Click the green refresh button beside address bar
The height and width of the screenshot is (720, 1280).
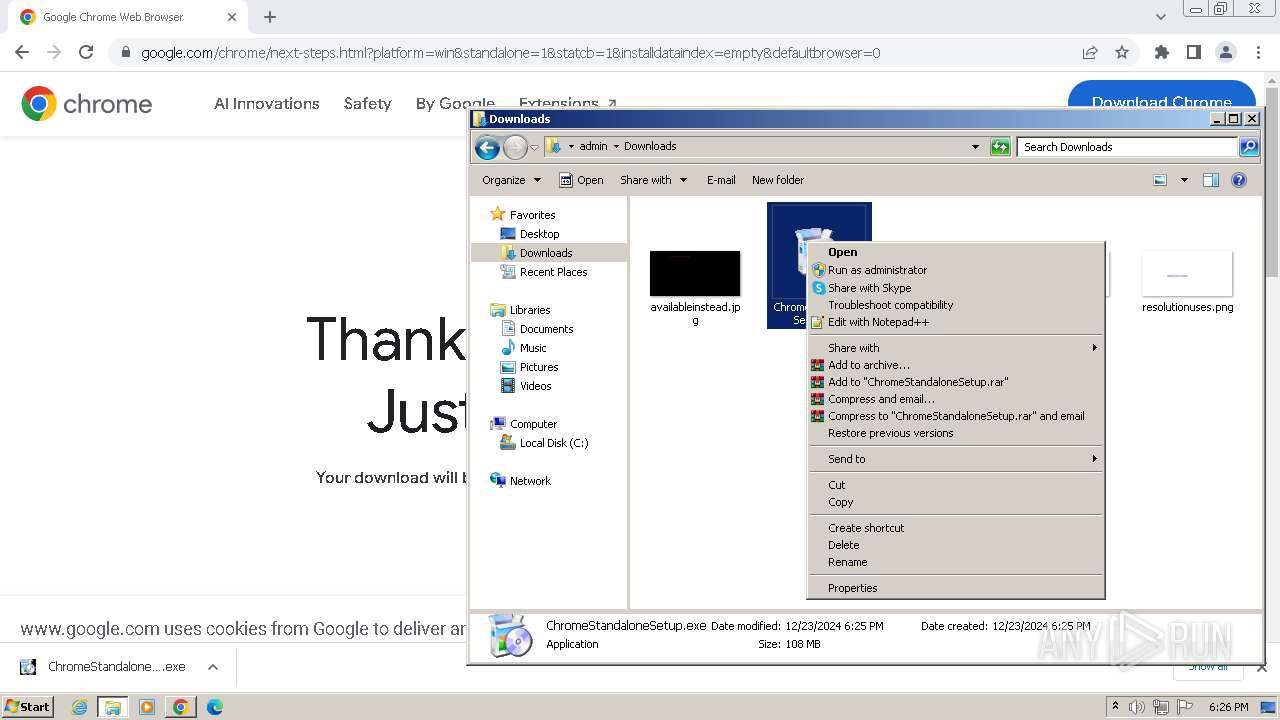[1000, 147]
